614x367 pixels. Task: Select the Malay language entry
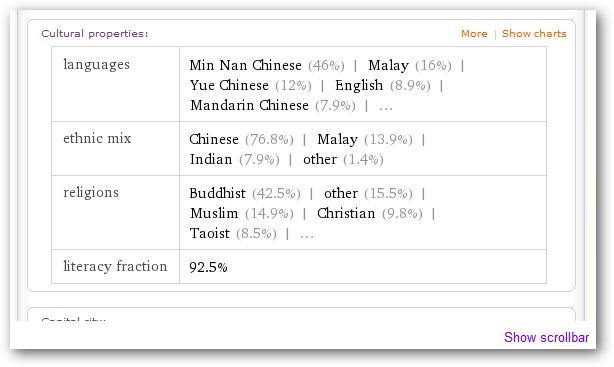tap(388, 65)
